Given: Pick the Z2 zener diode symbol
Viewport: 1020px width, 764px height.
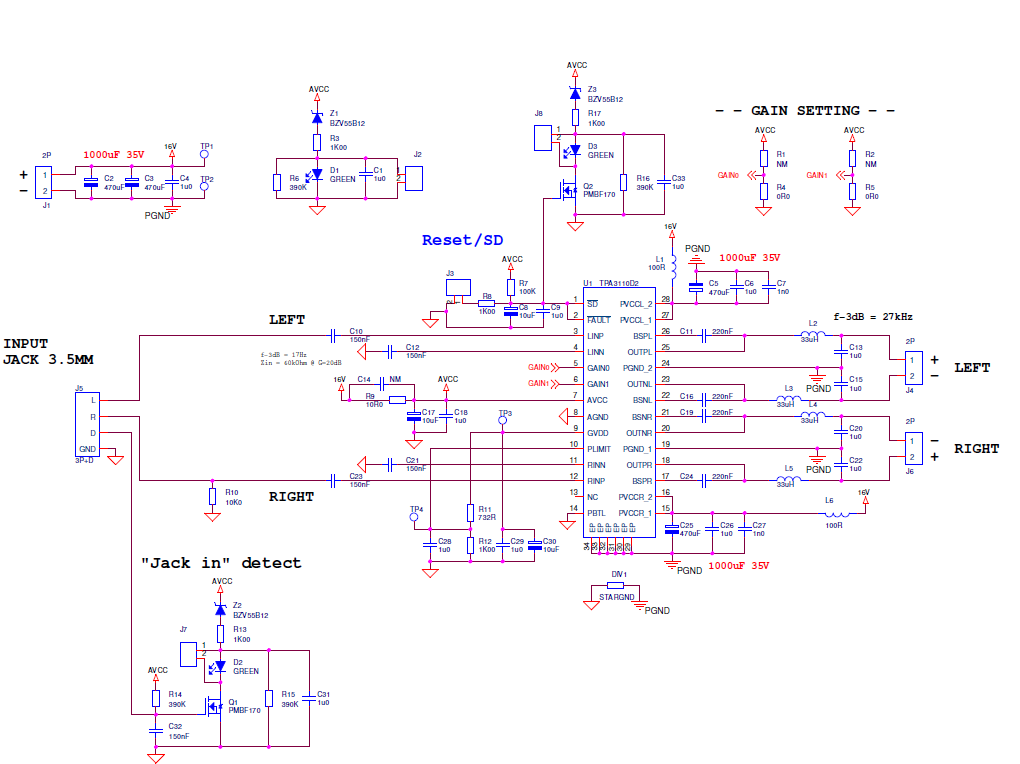Looking at the screenshot, I should [221, 609].
